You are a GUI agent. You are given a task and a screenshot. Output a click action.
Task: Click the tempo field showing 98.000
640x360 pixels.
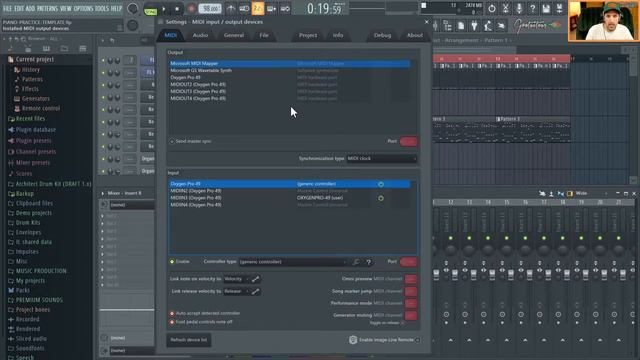210,9
